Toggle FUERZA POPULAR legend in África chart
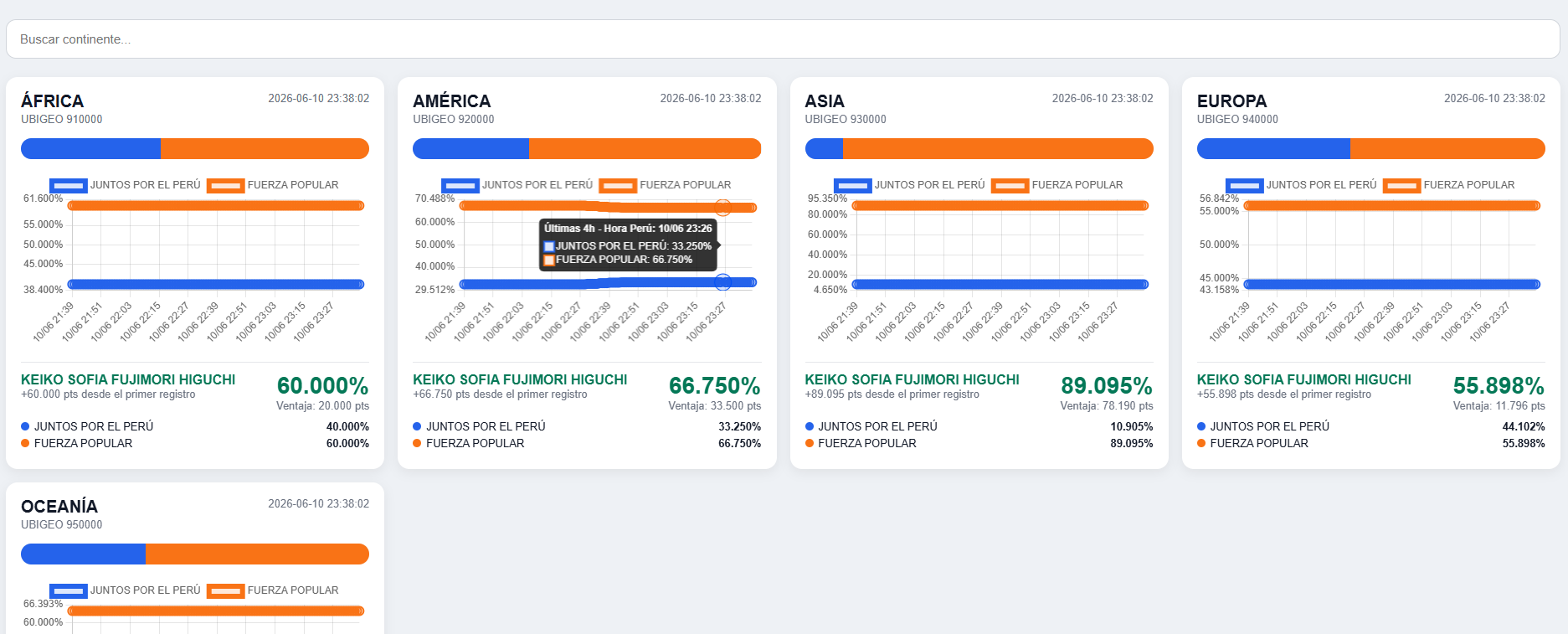Viewport: 1568px width, 634px height. click(x=273, y=185)
